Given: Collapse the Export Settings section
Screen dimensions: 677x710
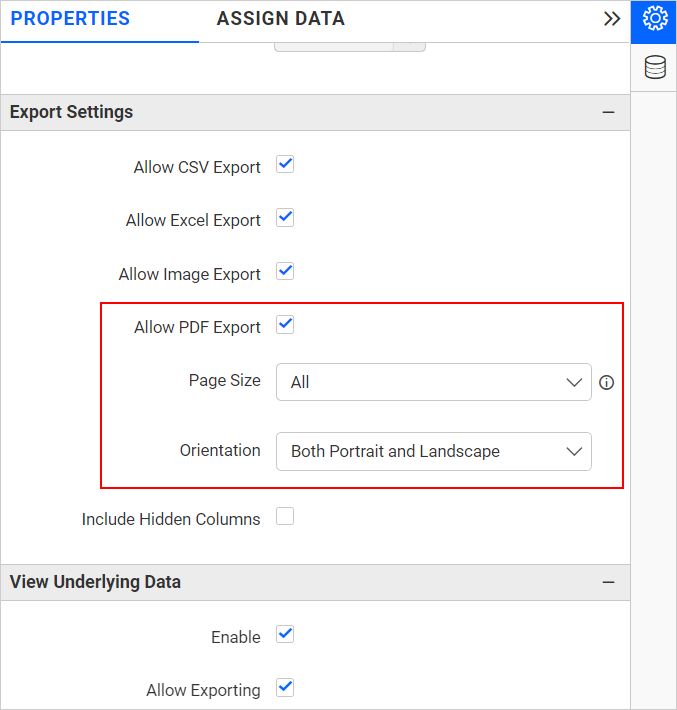Looking at the screenshot, I should (609, 112).
